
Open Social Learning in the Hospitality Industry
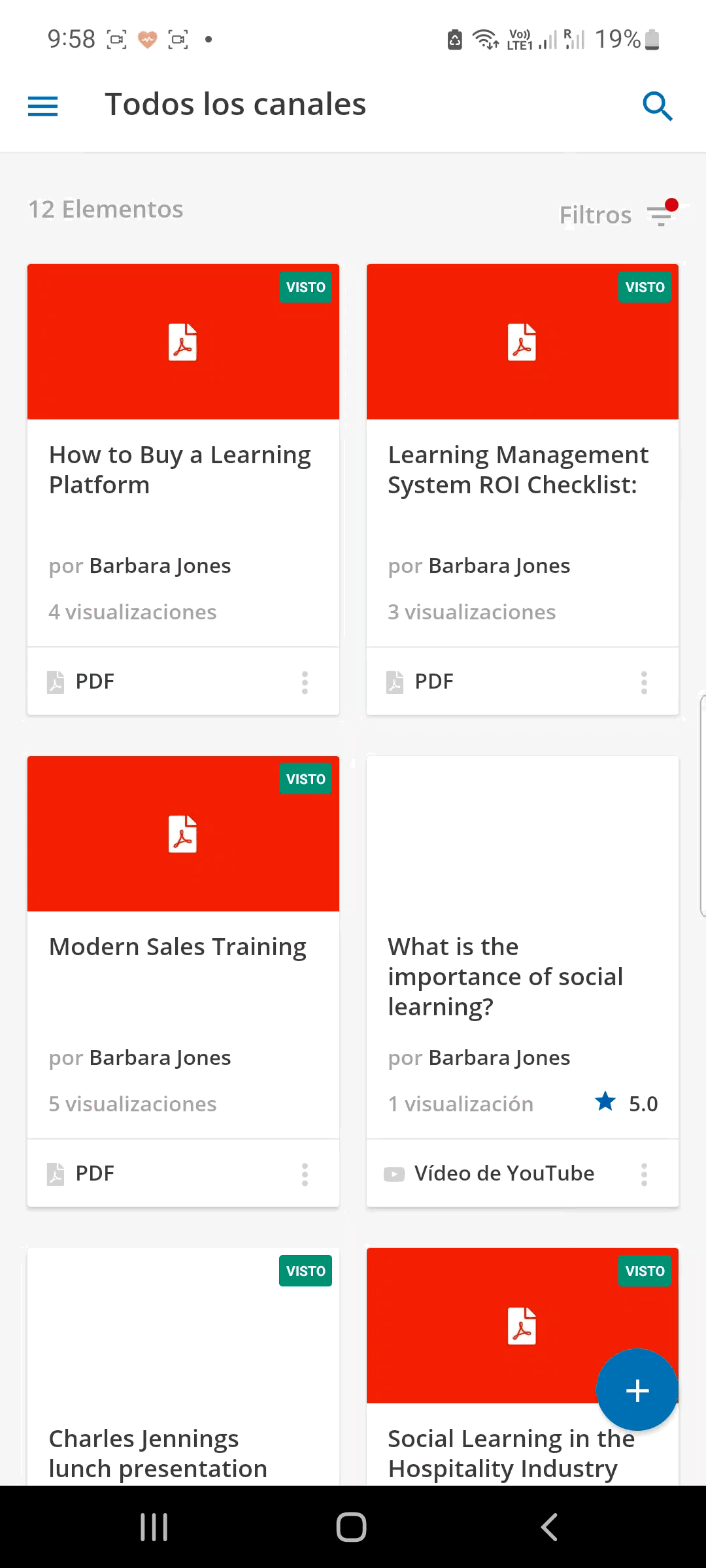[511, 1454]
